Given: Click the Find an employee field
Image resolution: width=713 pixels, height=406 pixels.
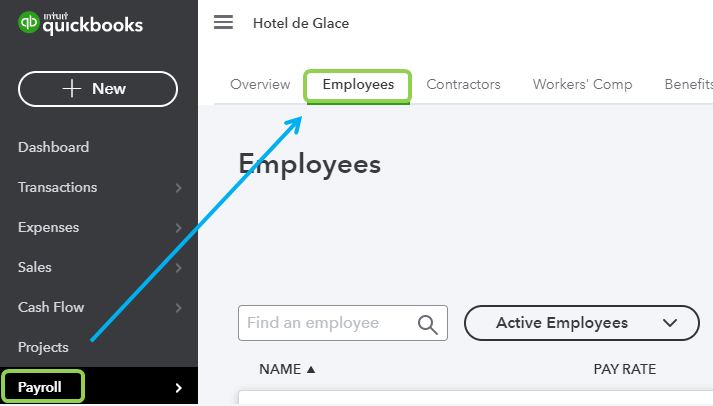Looking at the screenshot, I should tap(343, 323).
